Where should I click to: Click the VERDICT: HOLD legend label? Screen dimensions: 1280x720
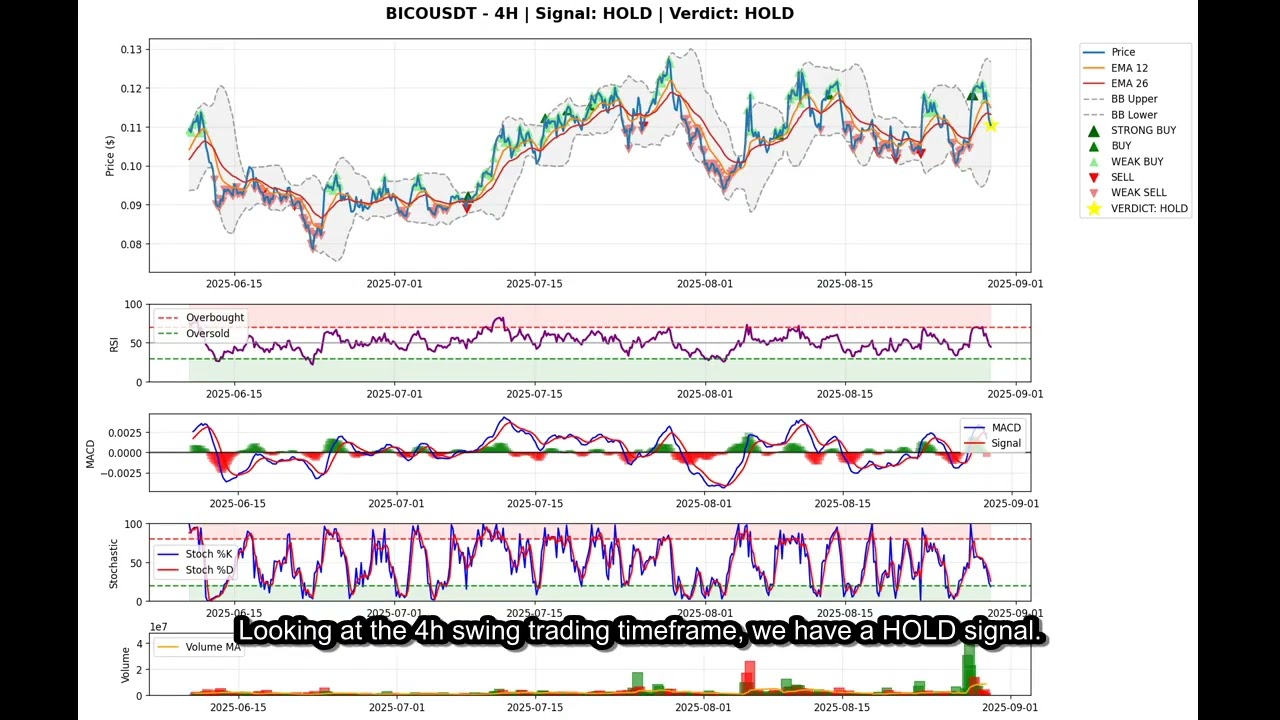pyautogui.click(x=1149, y=208)
